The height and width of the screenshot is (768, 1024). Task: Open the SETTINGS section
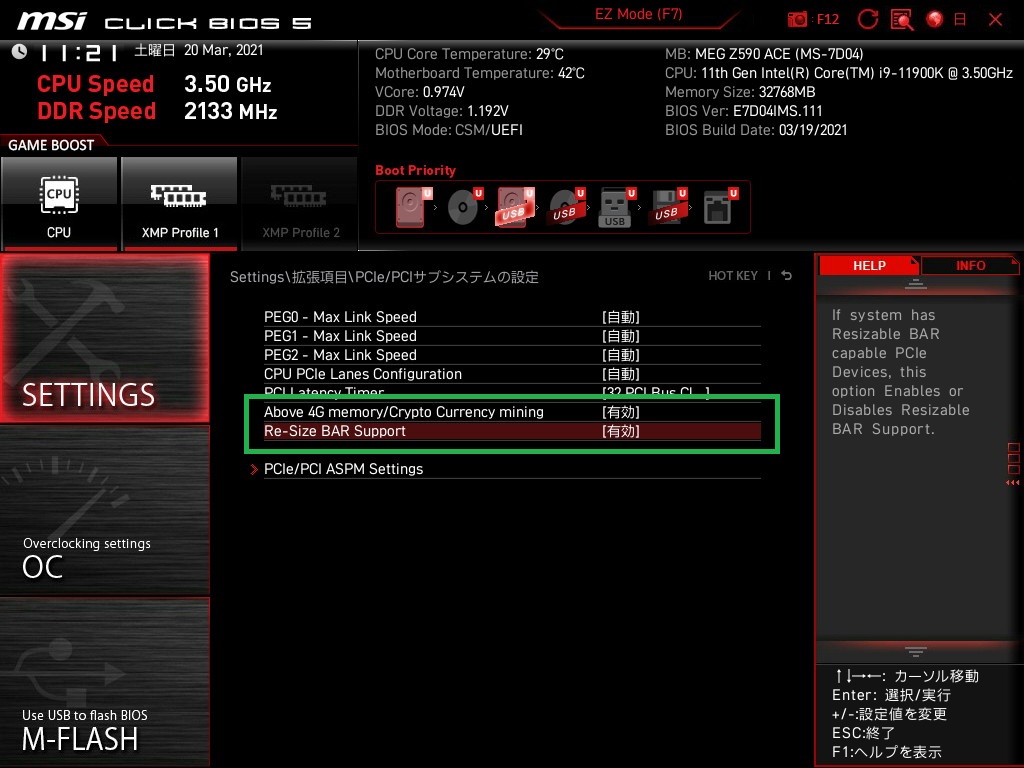click(105, 338)
